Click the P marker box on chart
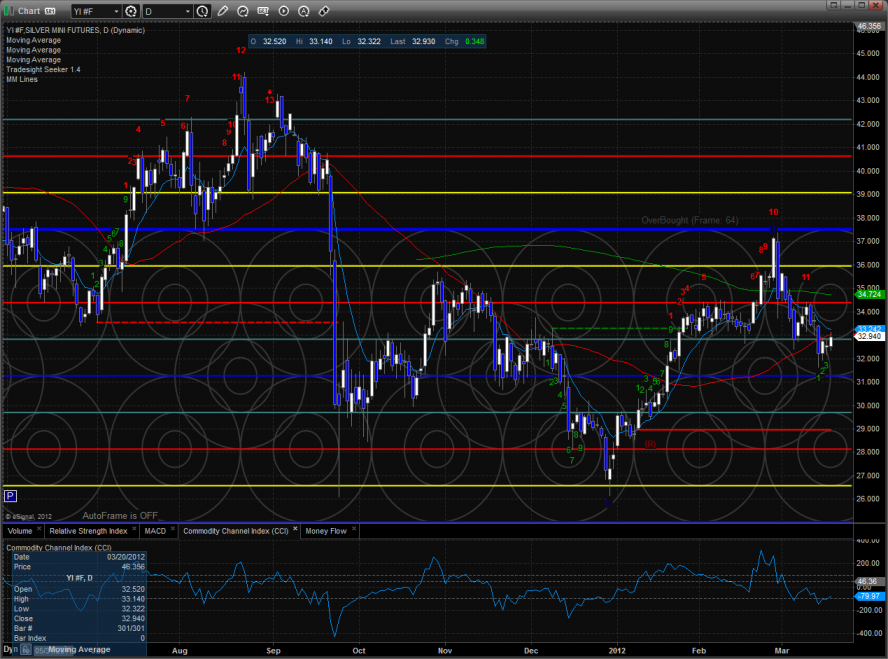 tap(10, 494)
